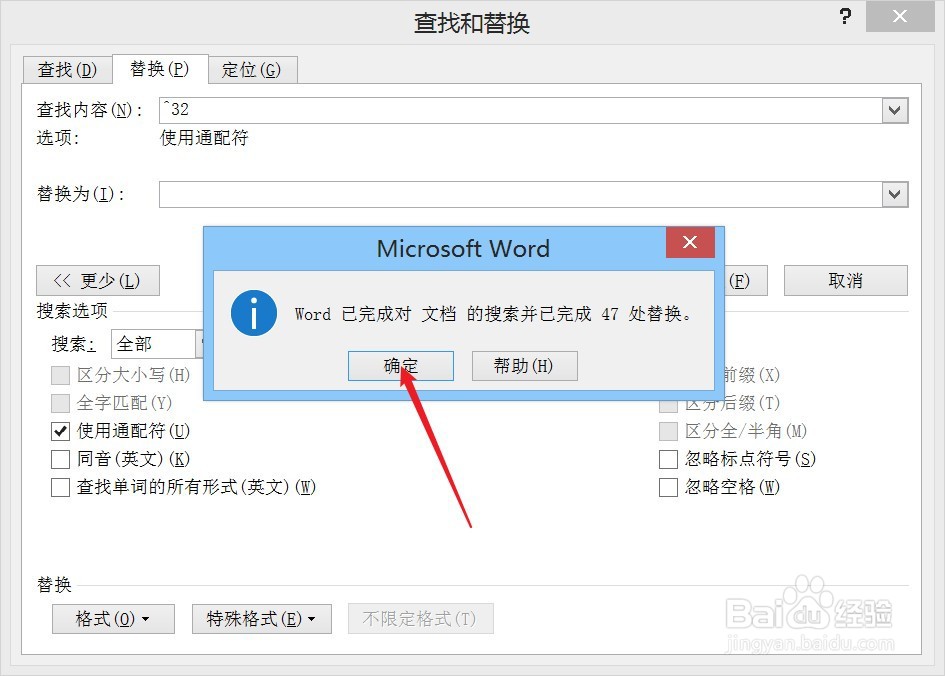Open the 特殊格式(E) dropdown button
Image resolution: width=945 pixels, height=676 pixels.
(262, 619)
